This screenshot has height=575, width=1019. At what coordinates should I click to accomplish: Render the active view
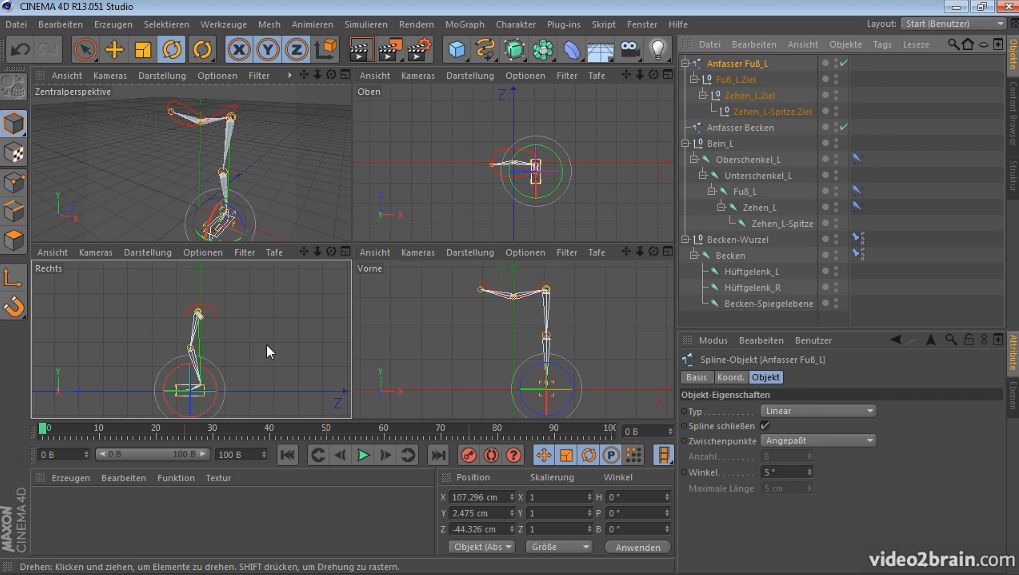[361, 49]
